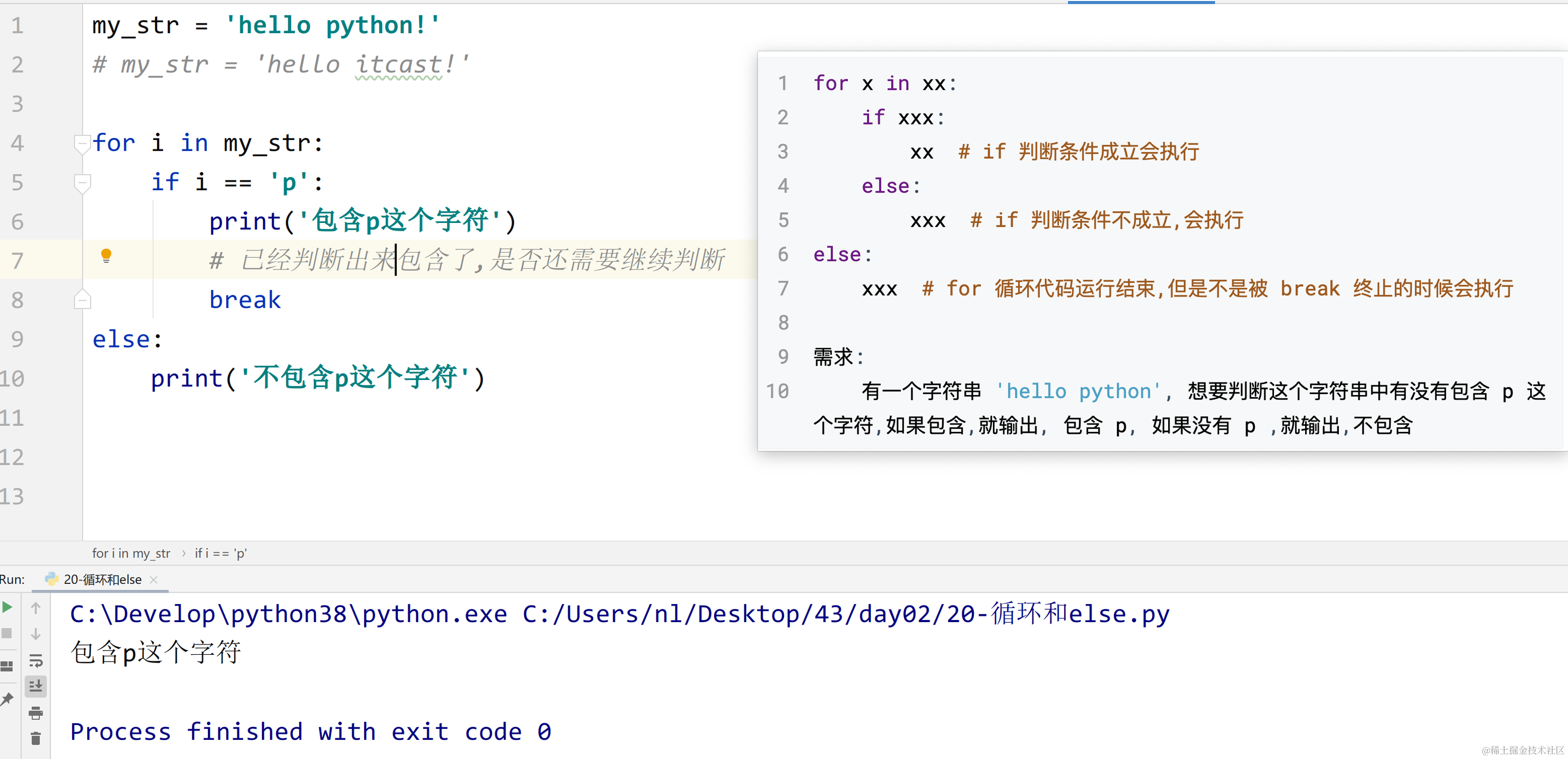Click the gray Stop process button
The width and height of the screenshot is (1568, 759).
click(x=7, y=633)
